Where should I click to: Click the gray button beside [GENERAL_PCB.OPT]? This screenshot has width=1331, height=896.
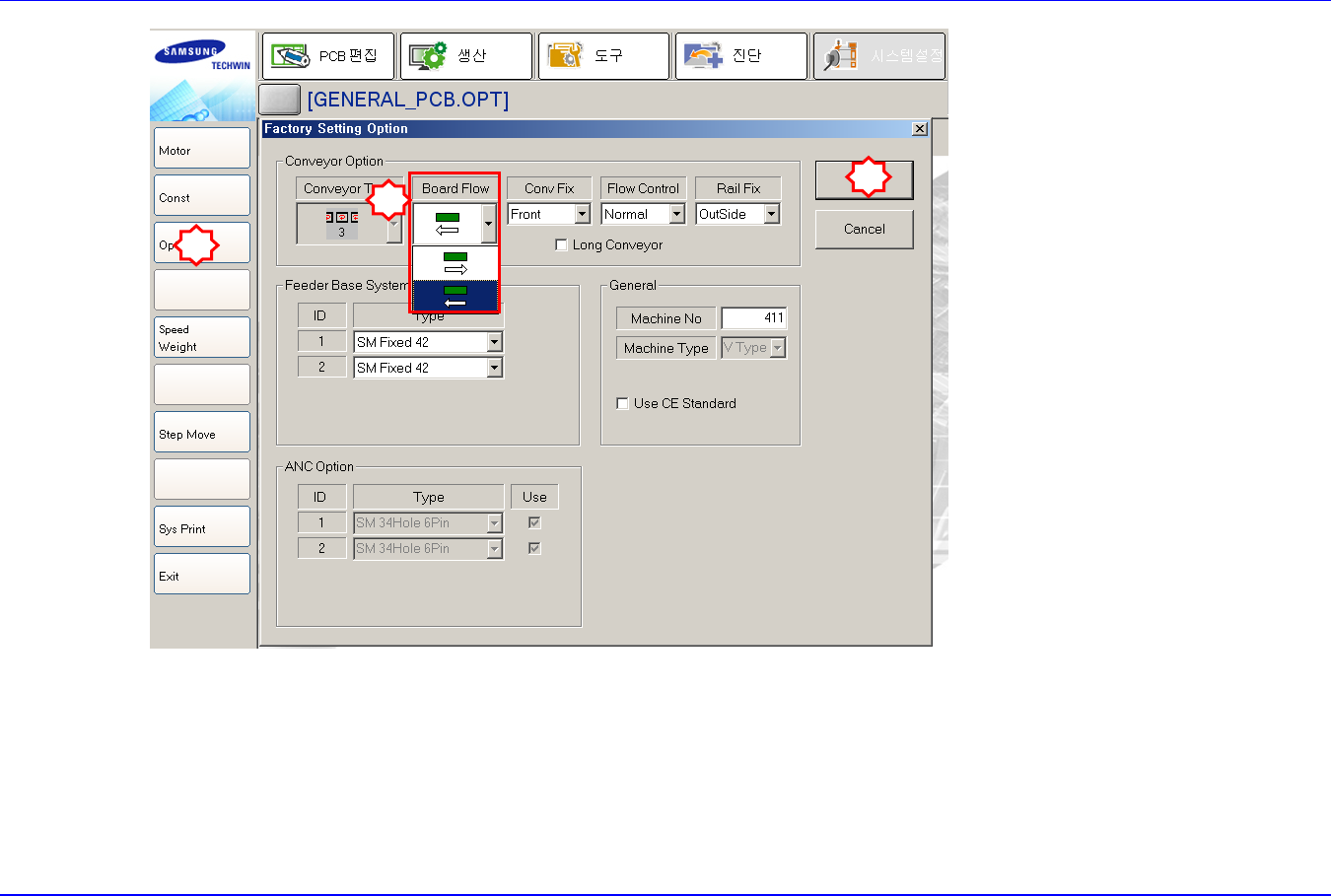(x=279, y=100)
